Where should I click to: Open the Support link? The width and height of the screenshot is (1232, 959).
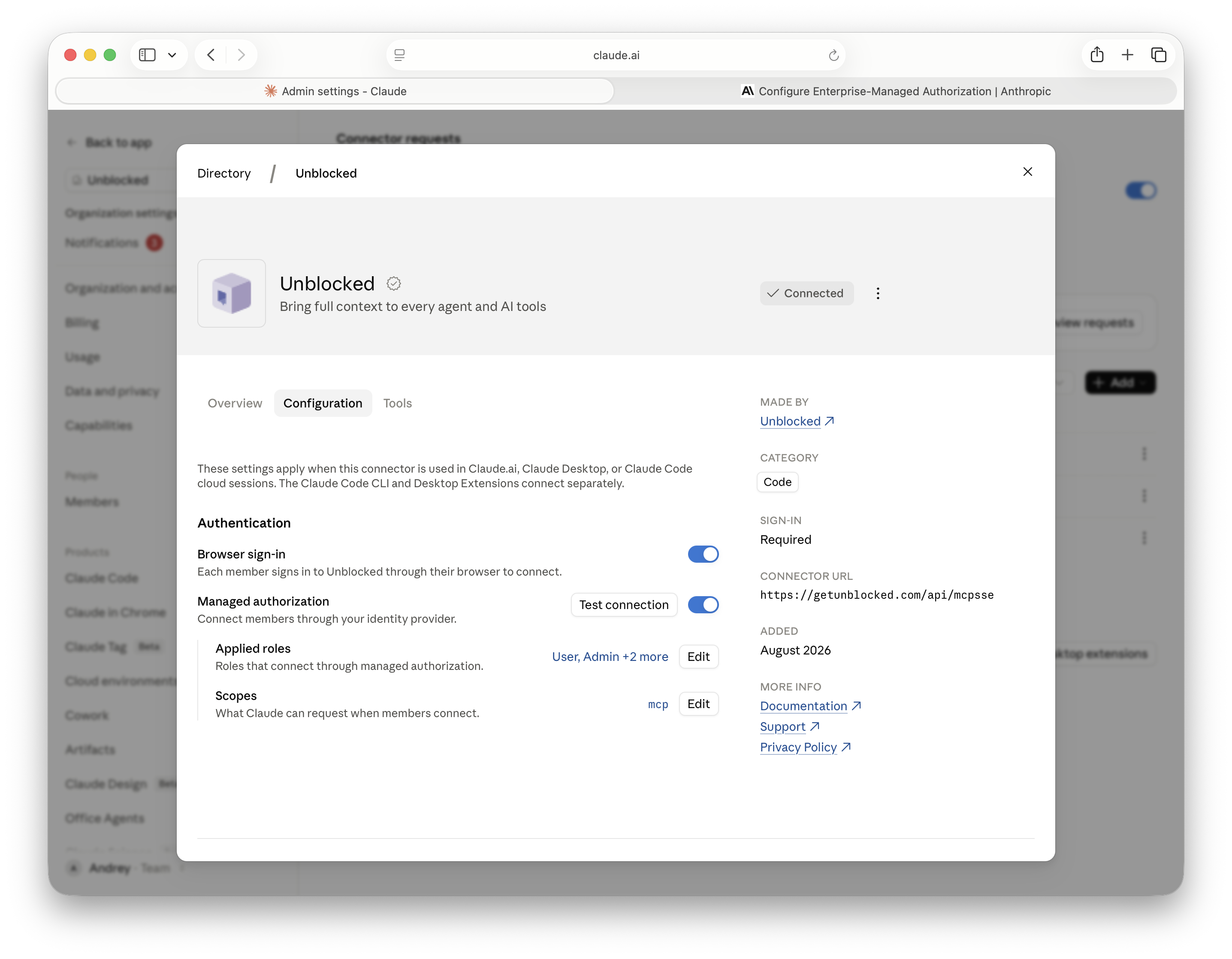[x=789, y=727]
